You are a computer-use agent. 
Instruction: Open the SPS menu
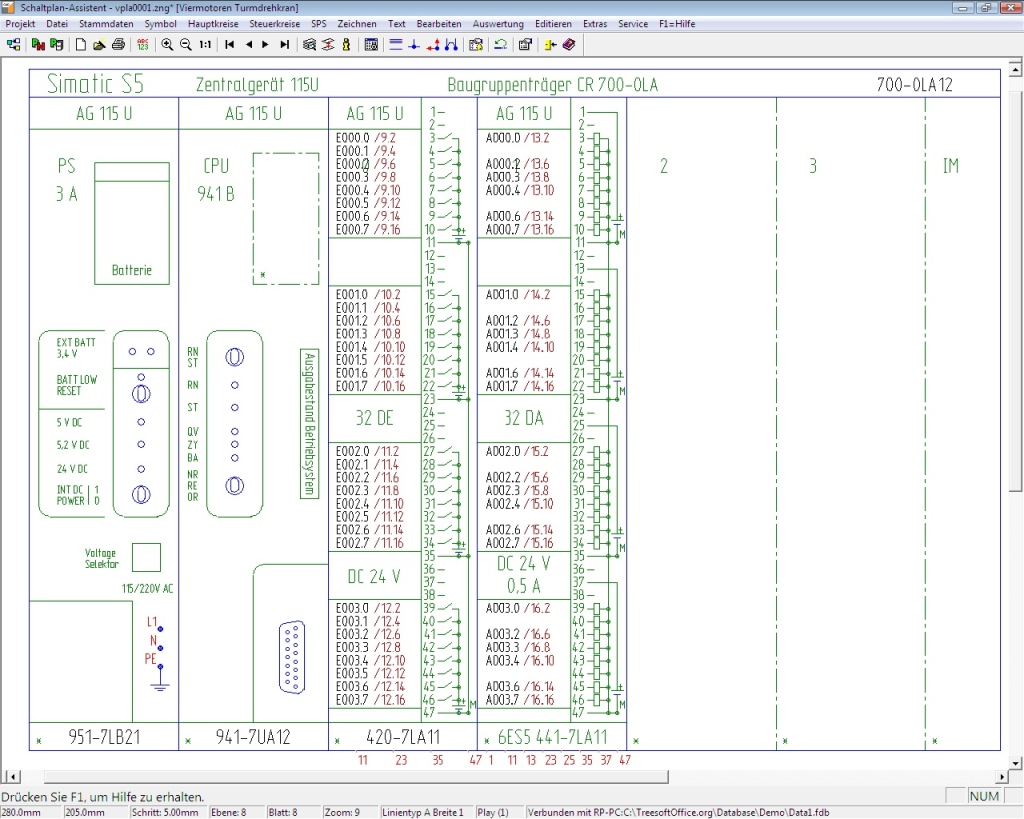click(x=318, y=23)
